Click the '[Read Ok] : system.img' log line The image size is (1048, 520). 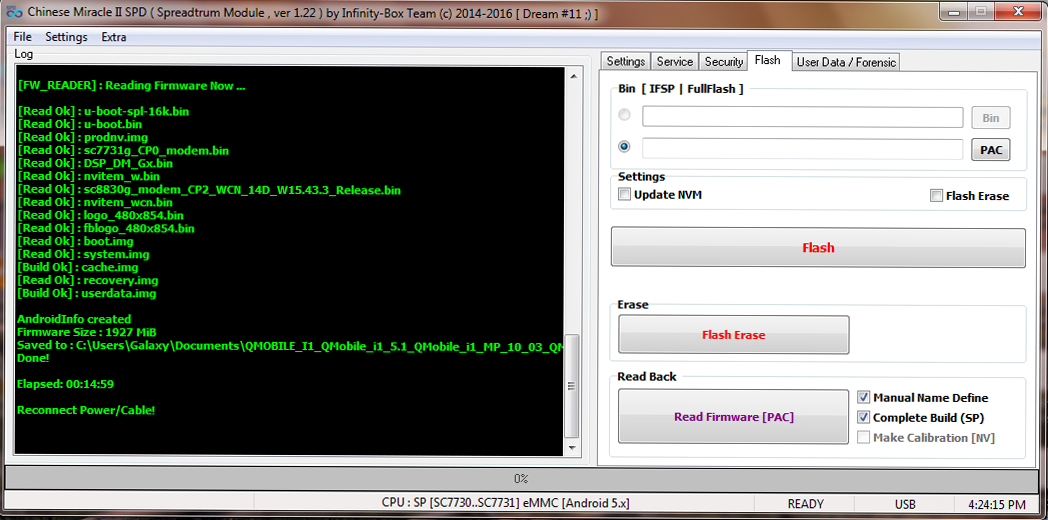(84, 255)
